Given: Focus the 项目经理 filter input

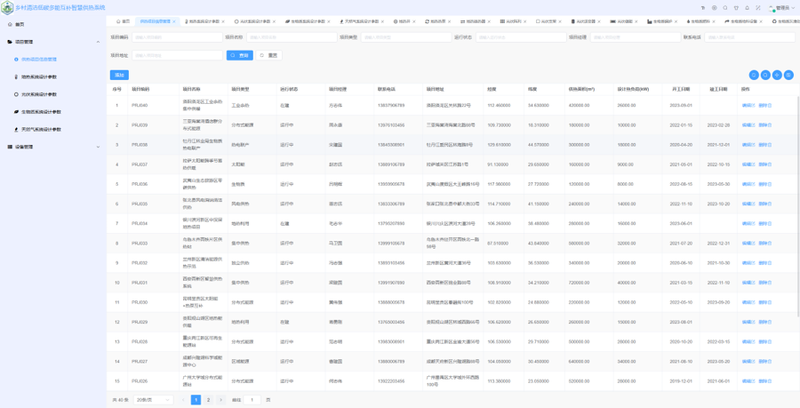Looking at the screenshot, I should (x=636, y=37).
